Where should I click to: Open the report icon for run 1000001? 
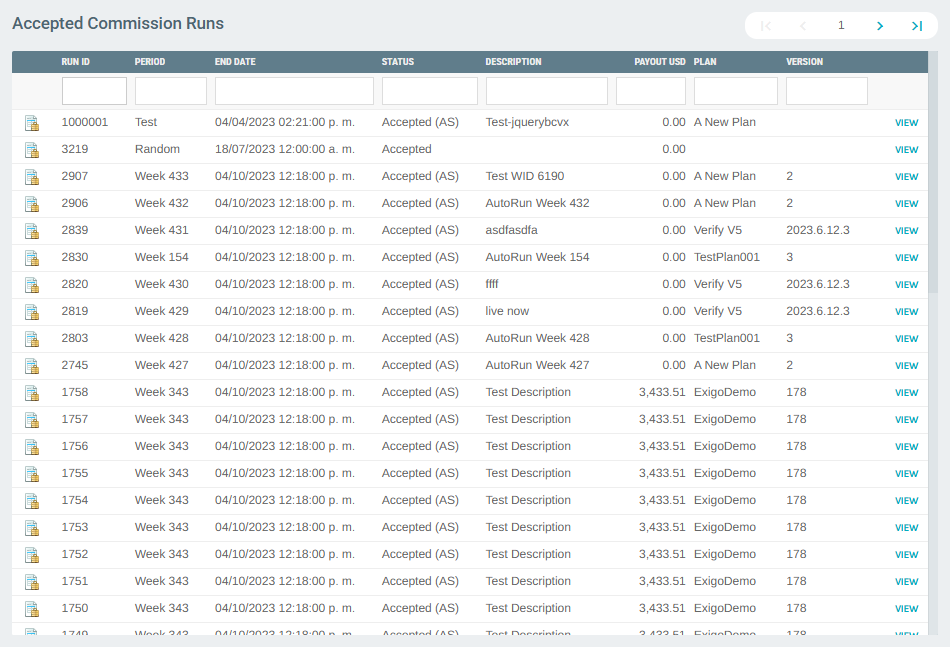pyautogui.click(x=33, y=122)
